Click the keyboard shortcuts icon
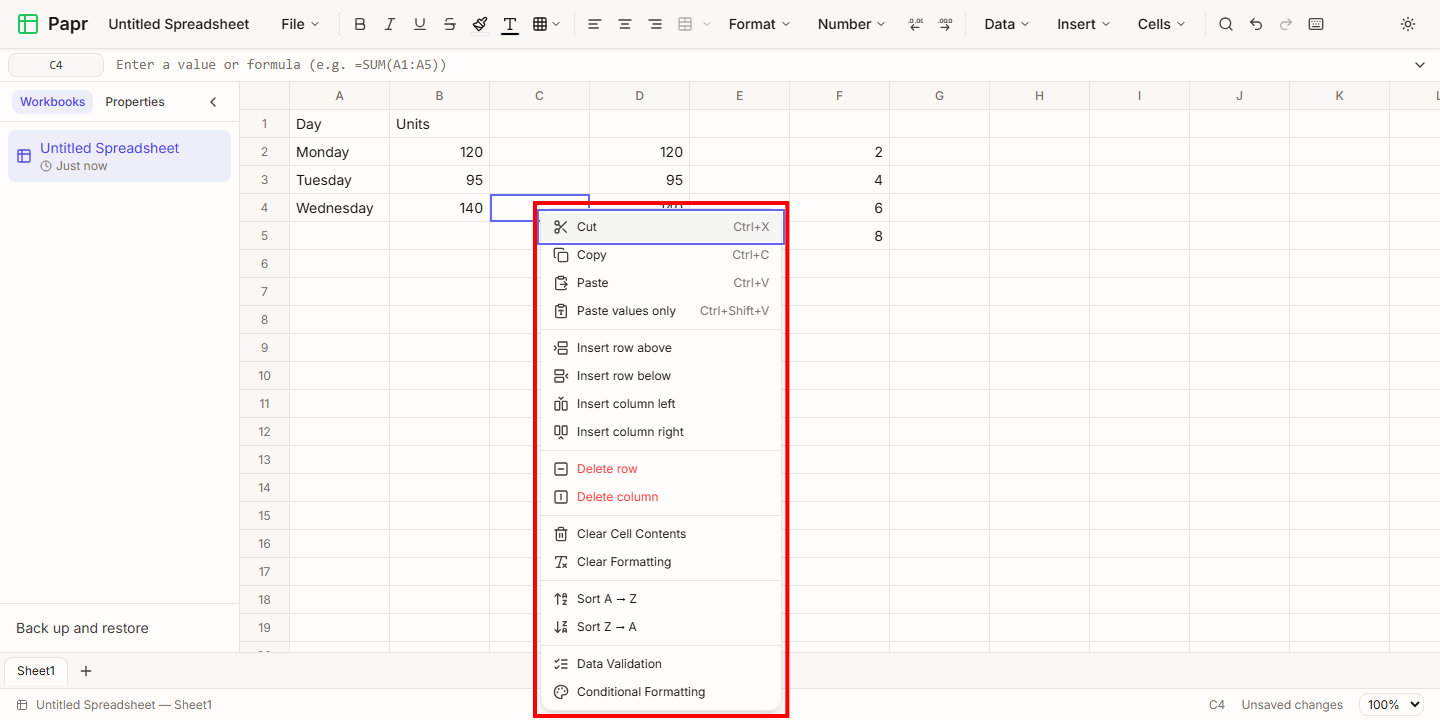 (x=1316, y=24)
